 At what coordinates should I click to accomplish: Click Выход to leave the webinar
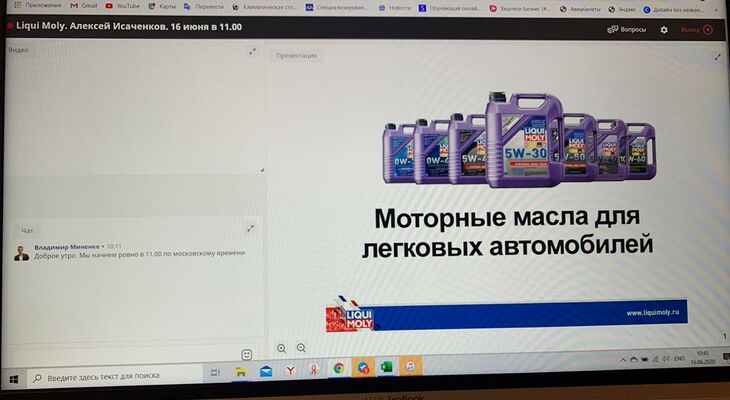point(696,29)
